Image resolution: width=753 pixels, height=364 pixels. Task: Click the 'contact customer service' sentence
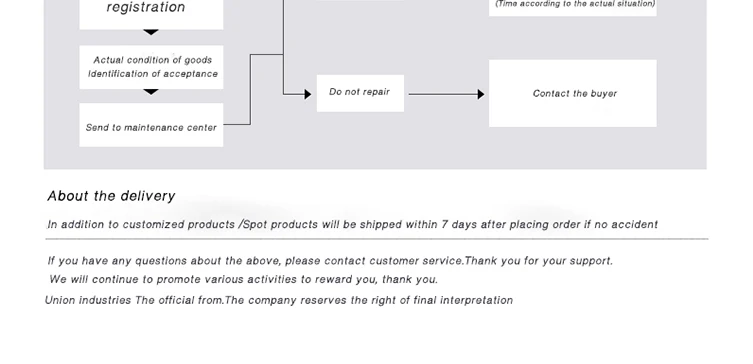330,261
